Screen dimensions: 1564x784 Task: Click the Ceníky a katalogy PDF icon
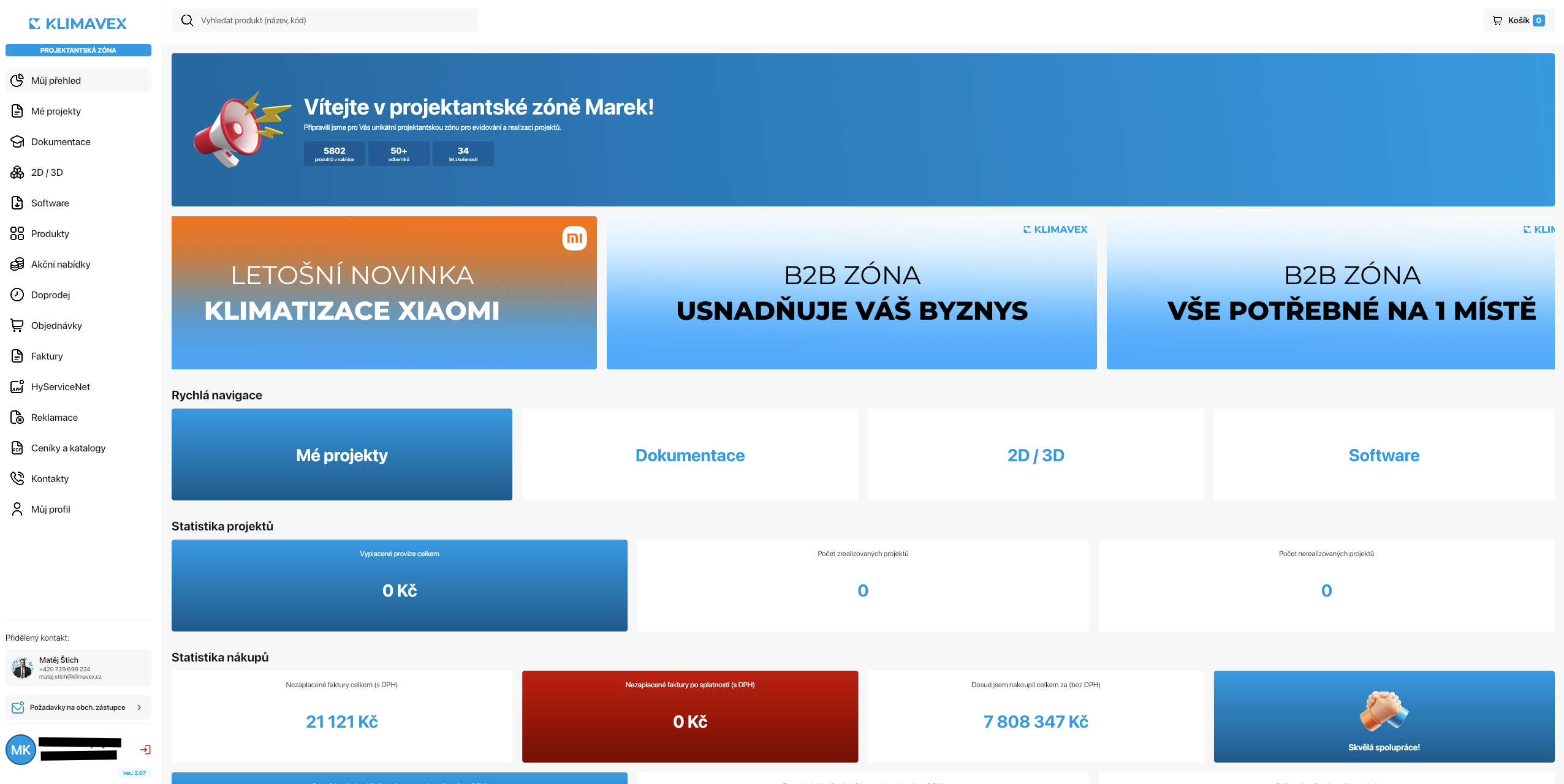pyautogui.click(x=17, y=448)
